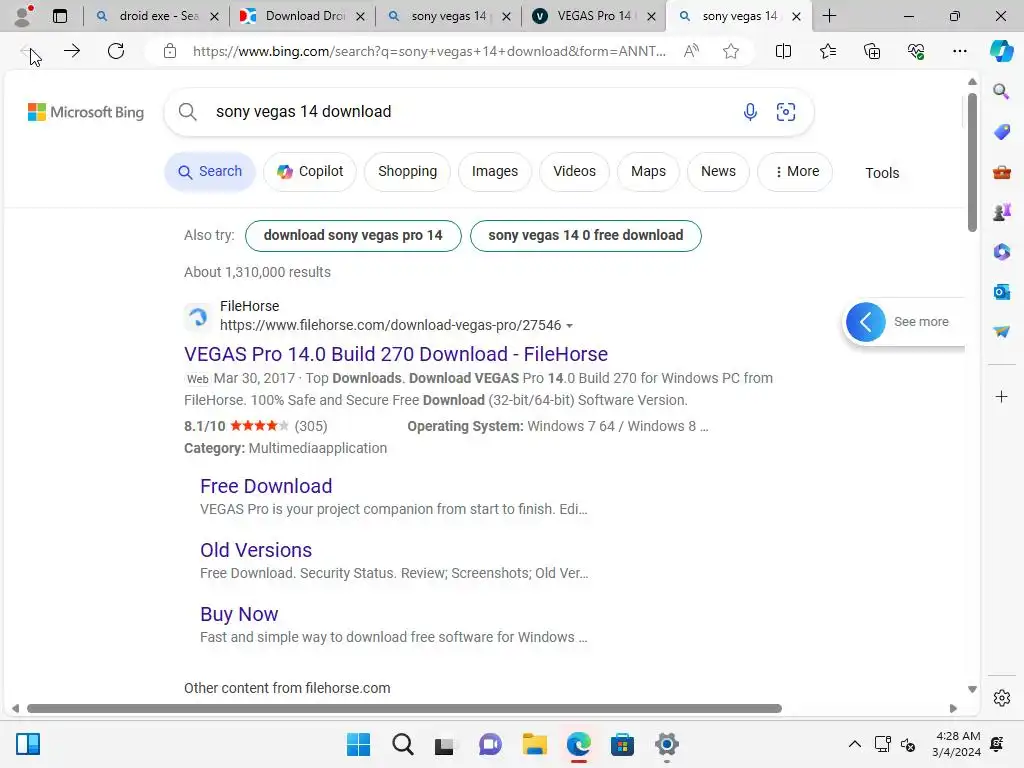Open the sidebar Games chess icon
The width and height of the screenshot is (1024, 768).
pos(1001,212)
